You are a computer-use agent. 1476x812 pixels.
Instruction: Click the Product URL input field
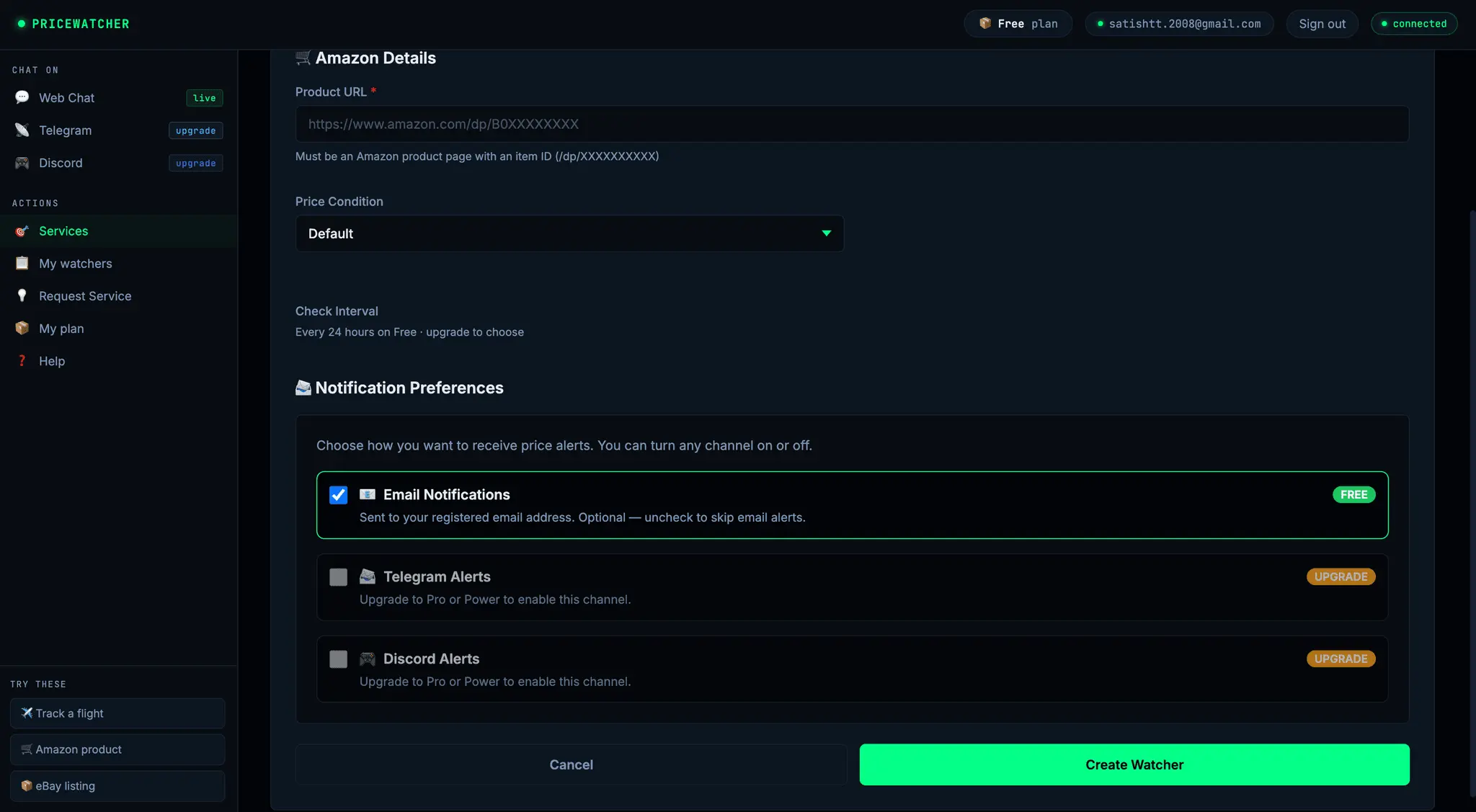click(852, 124)
